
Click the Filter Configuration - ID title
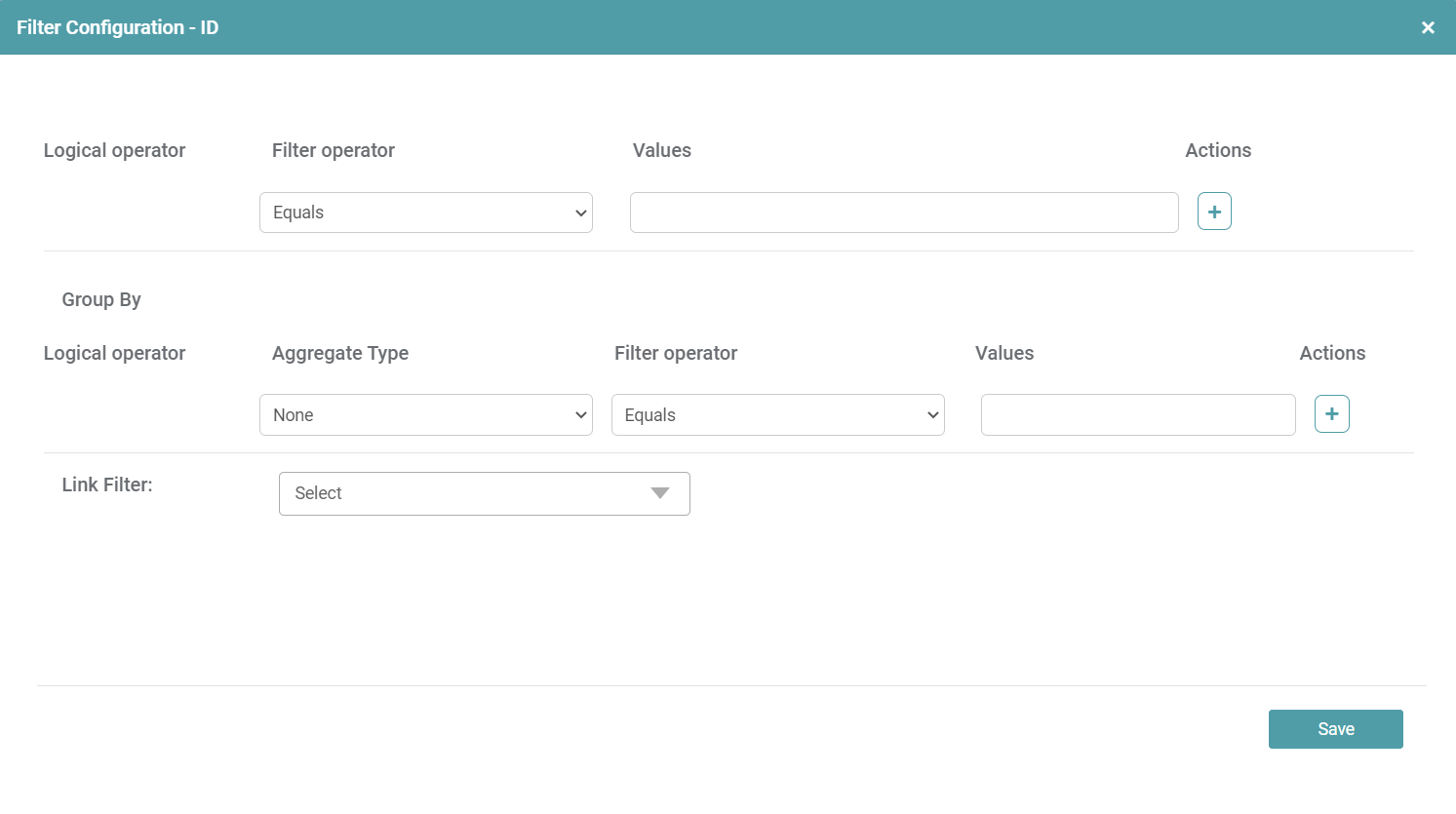tap(117, 27)
